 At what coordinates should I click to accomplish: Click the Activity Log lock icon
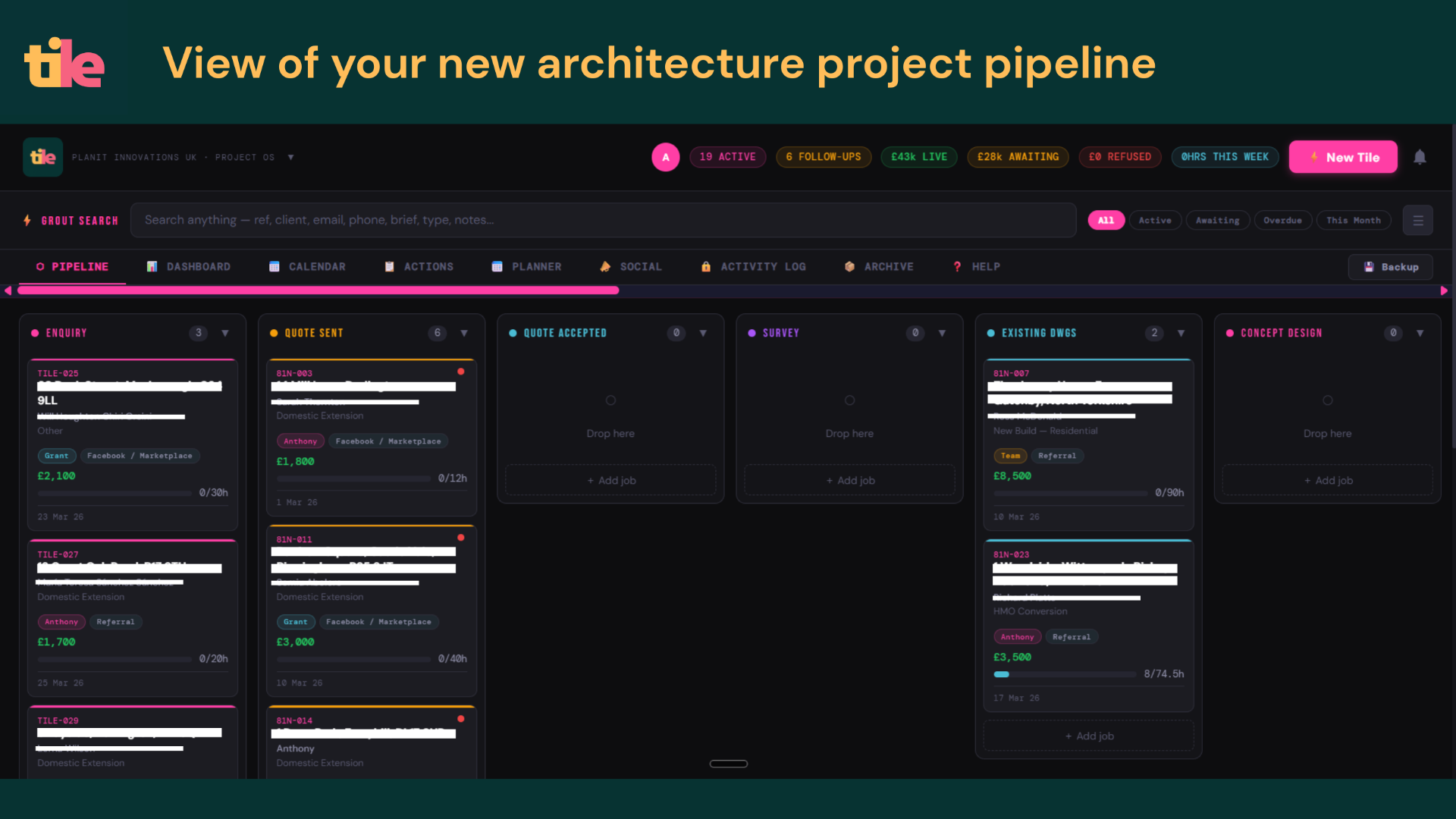tap(706, 267)
